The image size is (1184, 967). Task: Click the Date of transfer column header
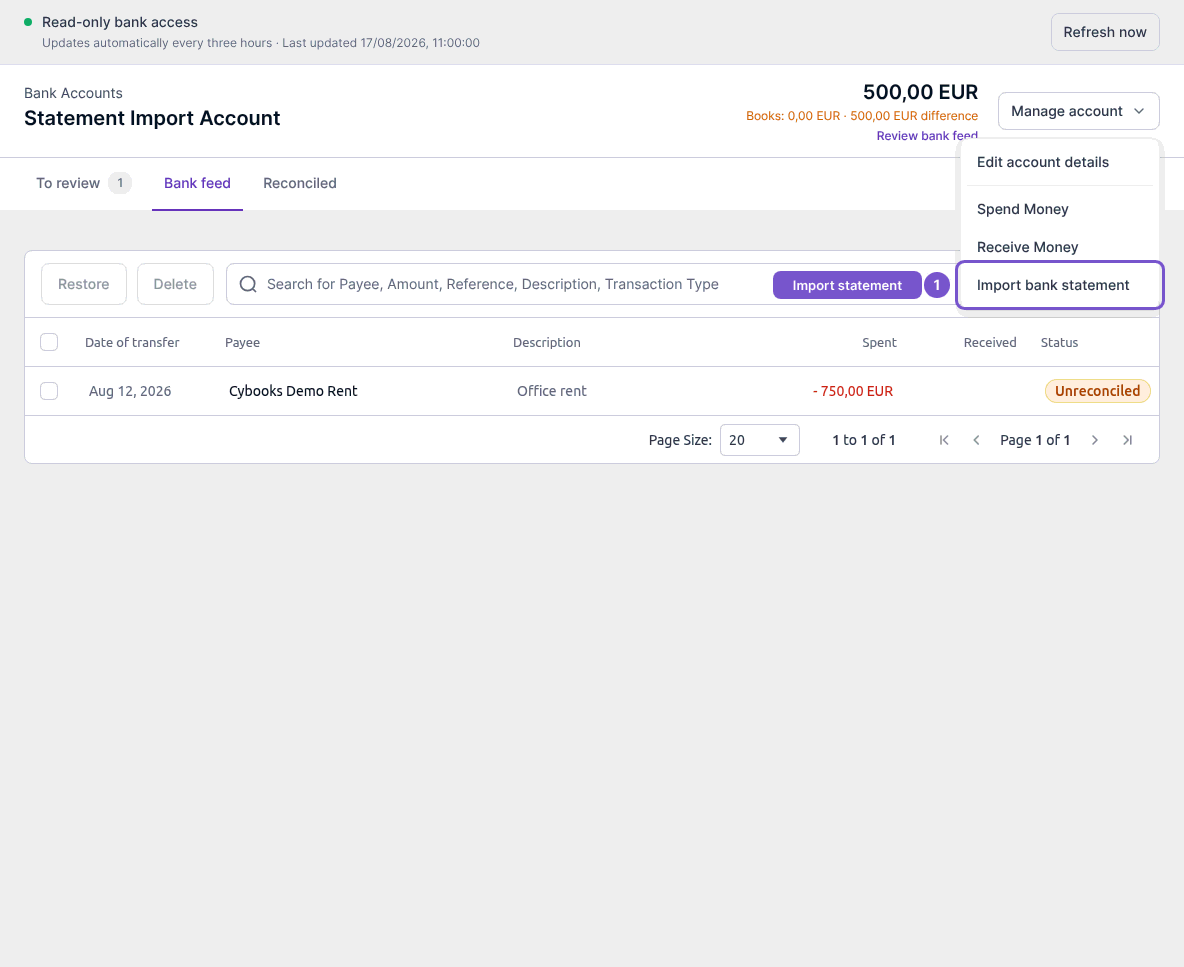(x=132, y=342)
